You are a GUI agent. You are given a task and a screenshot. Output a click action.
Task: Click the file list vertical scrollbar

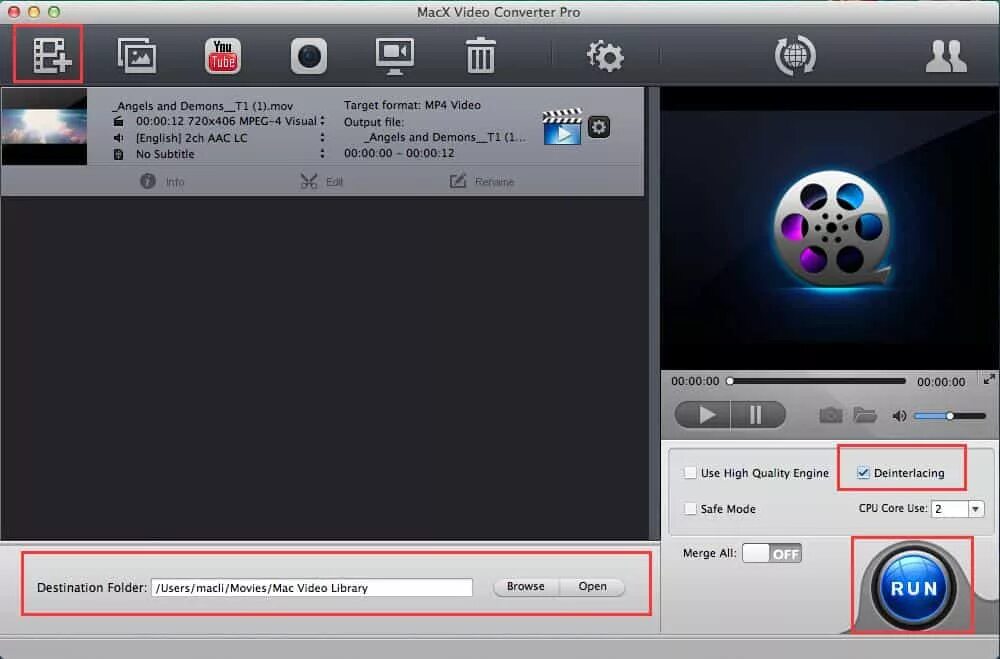[x=654, y=313]
